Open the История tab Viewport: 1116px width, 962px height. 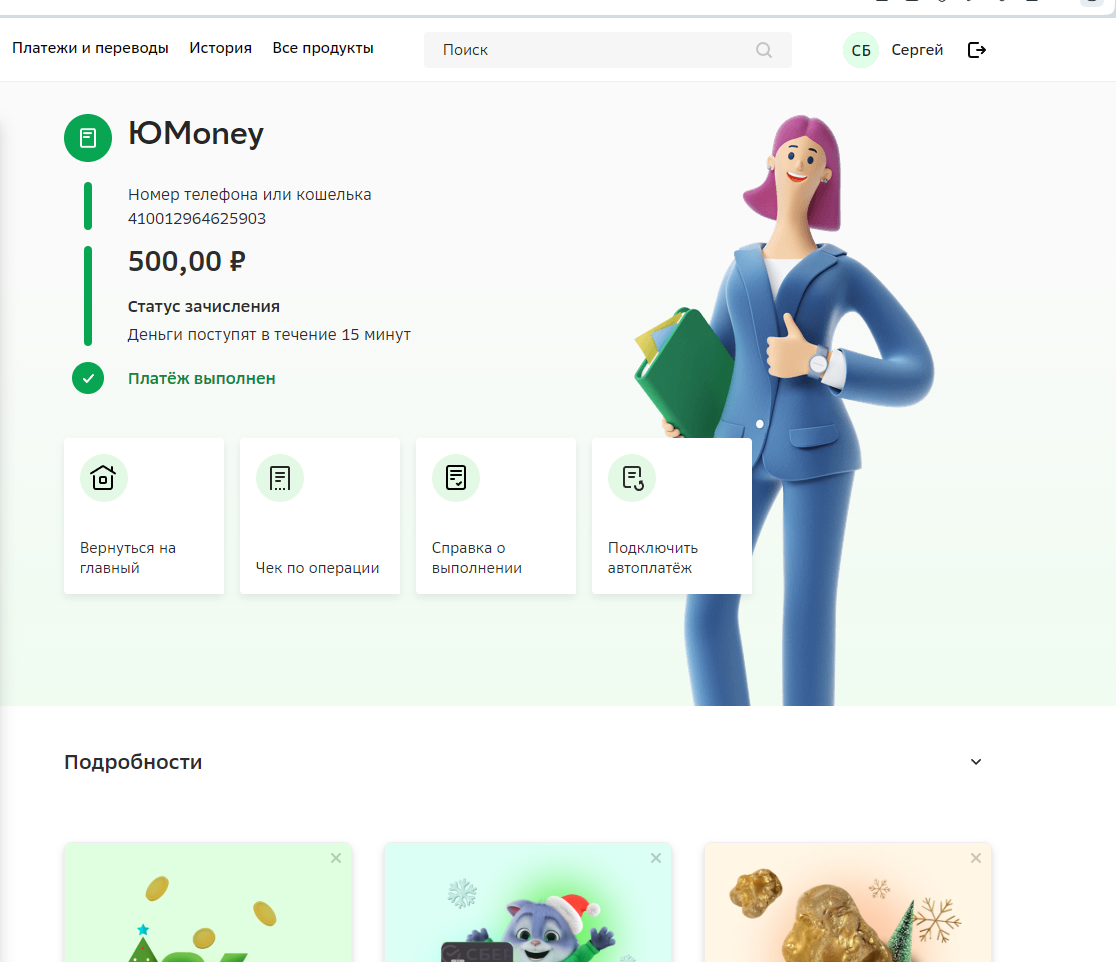tap(221, 48)
